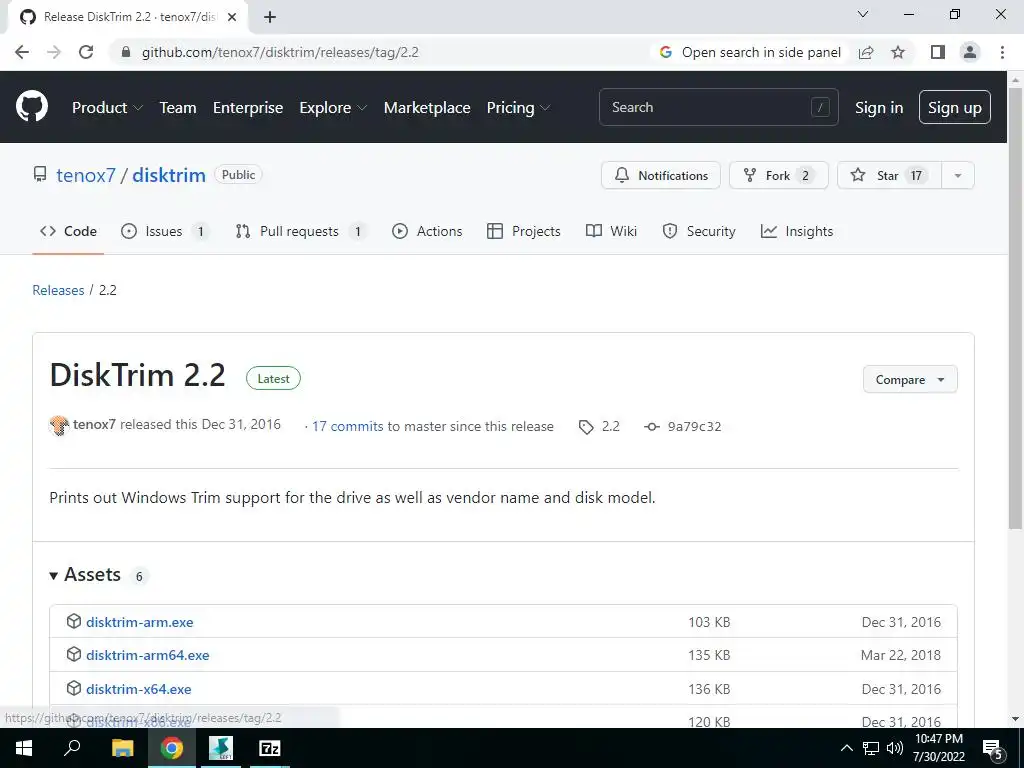Open the Marketplace menu item
Screen dimensions: 1024x768
pos(427,108)
